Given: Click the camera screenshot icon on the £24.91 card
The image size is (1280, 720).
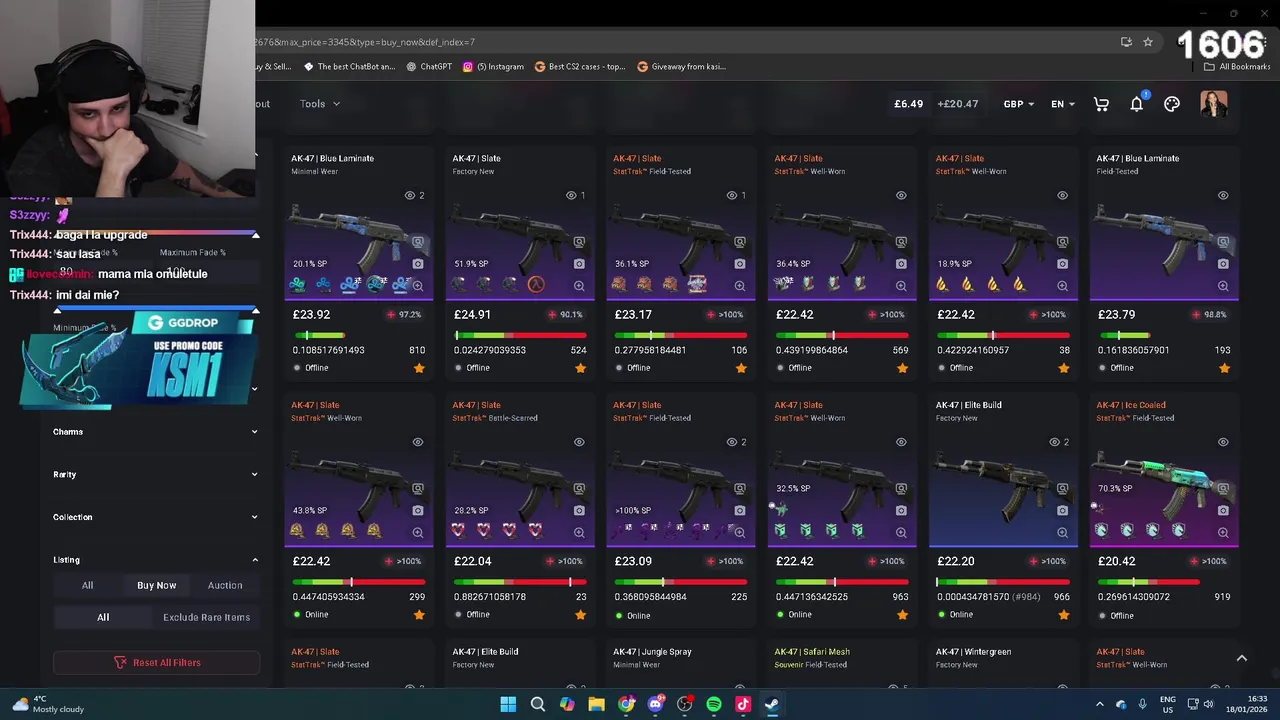Looking at the screenshot, I should pyautogui.click(x=579, y=264).
